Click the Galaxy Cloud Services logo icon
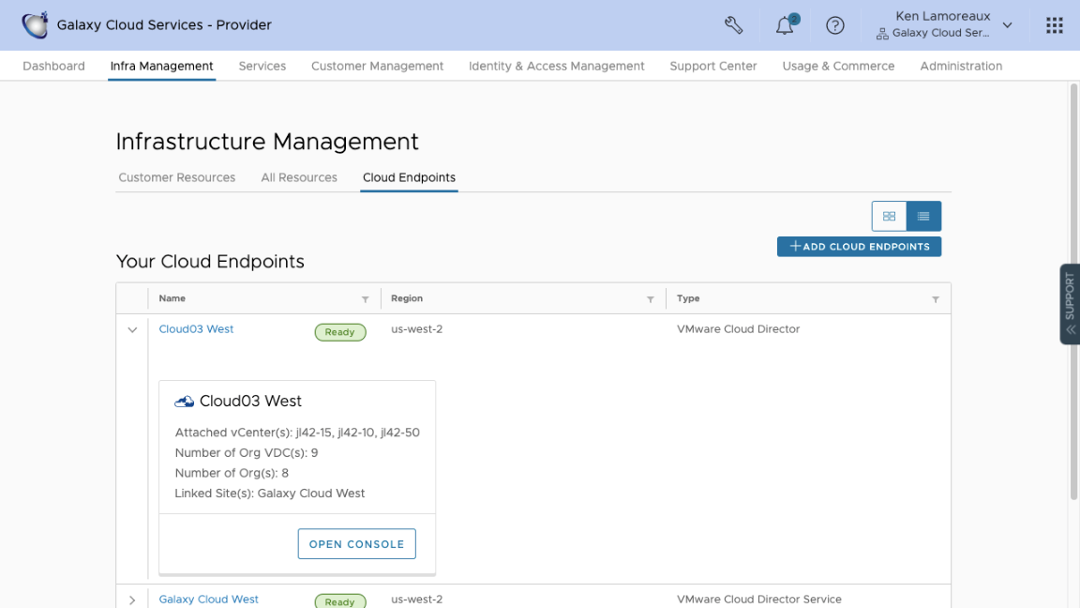1080x608 pixels. click(35, 25)
